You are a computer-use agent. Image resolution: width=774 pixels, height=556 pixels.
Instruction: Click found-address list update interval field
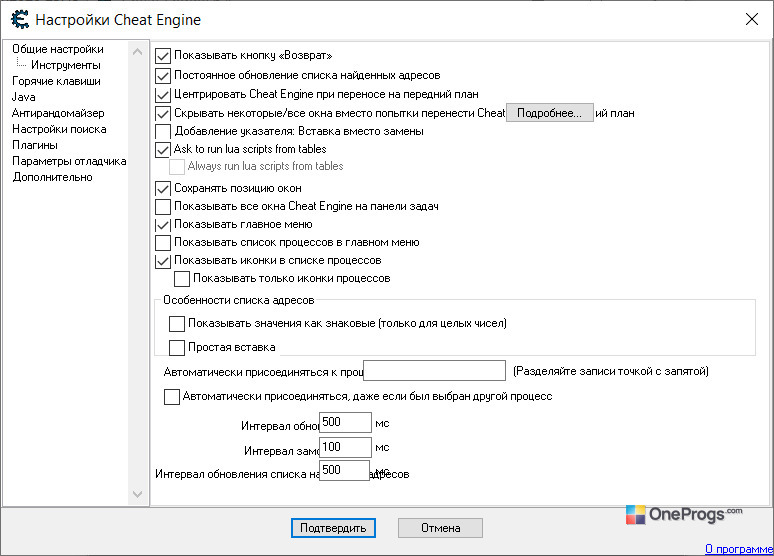(x=345, y=470)
